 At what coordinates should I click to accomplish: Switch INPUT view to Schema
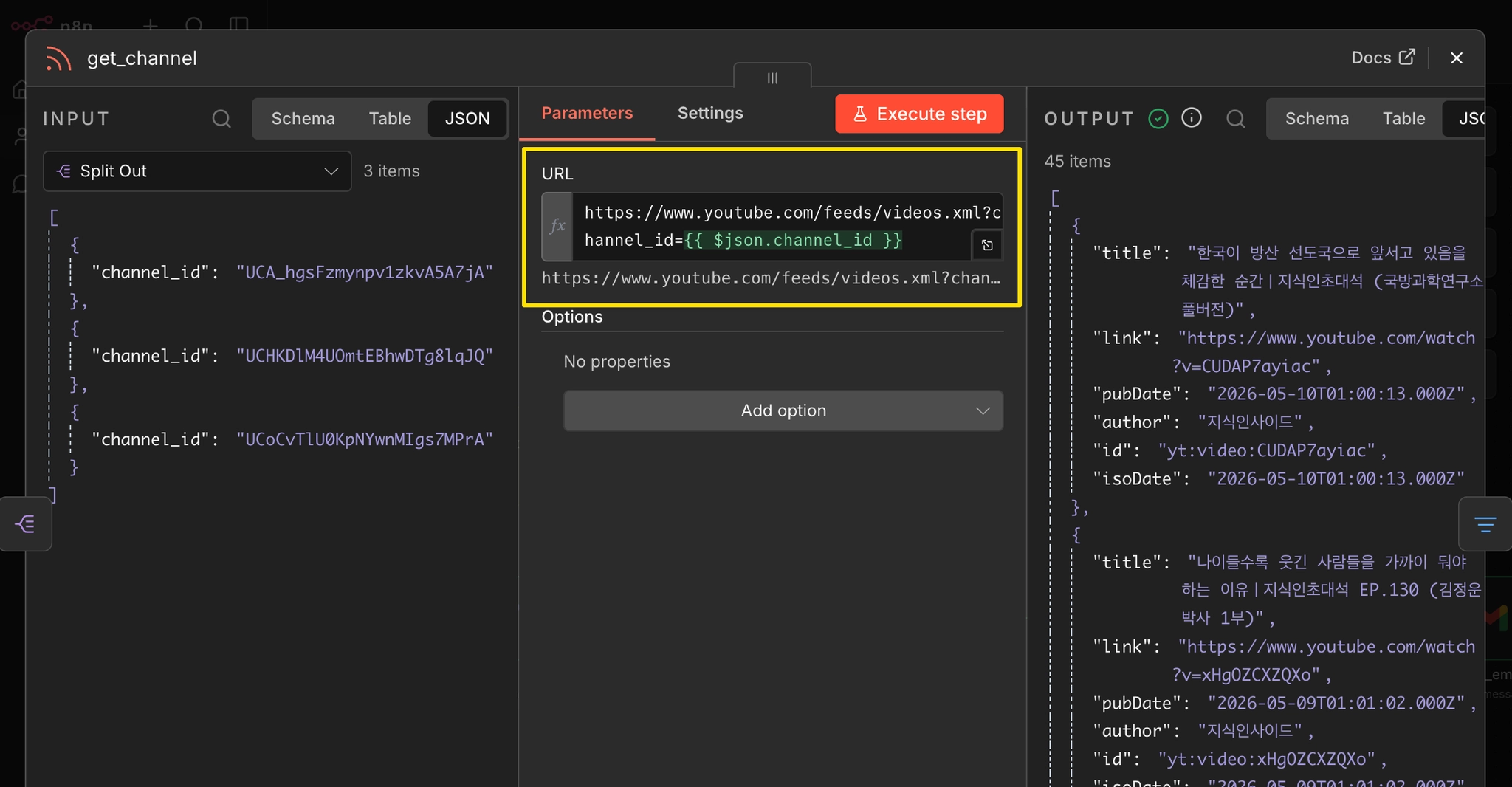[303, 119]
